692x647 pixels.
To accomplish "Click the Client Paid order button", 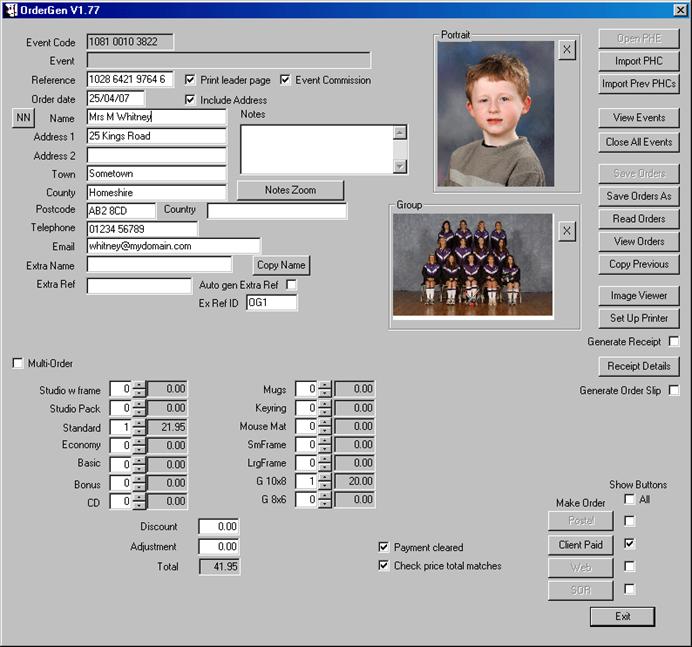I will coord(580,545).
